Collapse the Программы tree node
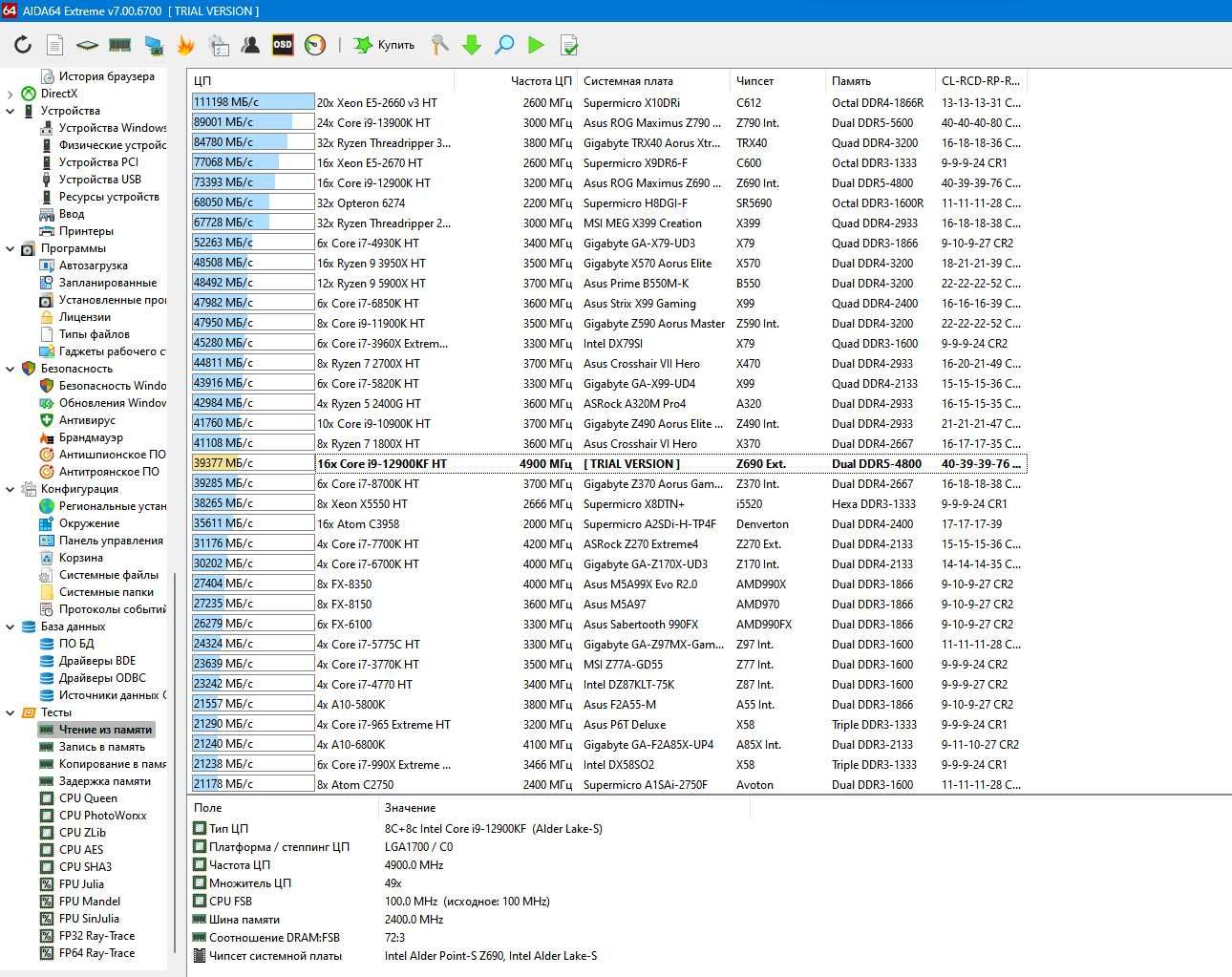 11,248
